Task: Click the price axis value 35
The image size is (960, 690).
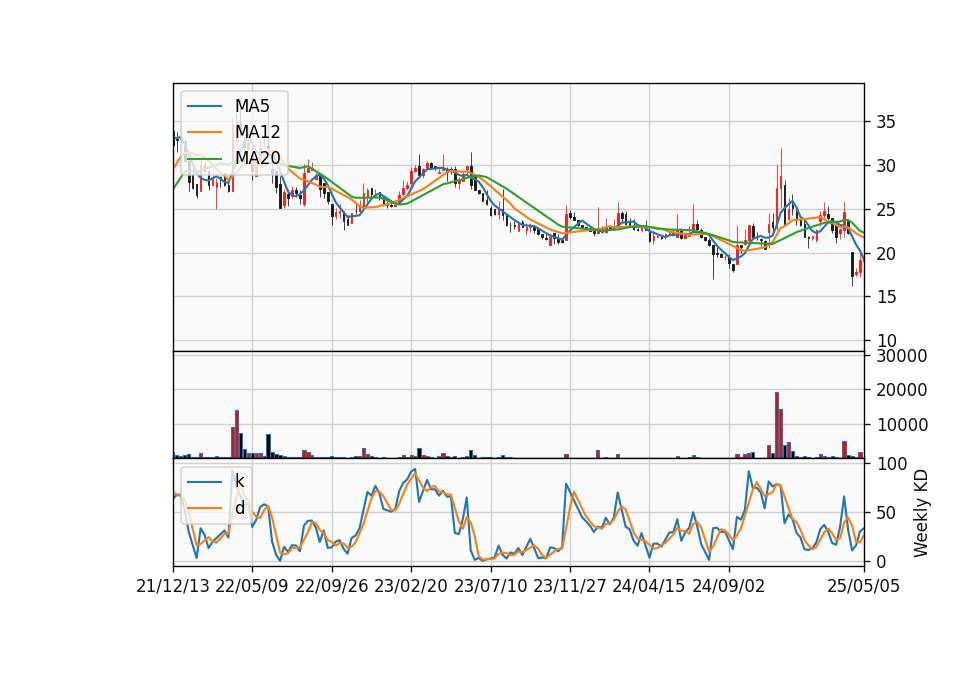Action: 886,122
